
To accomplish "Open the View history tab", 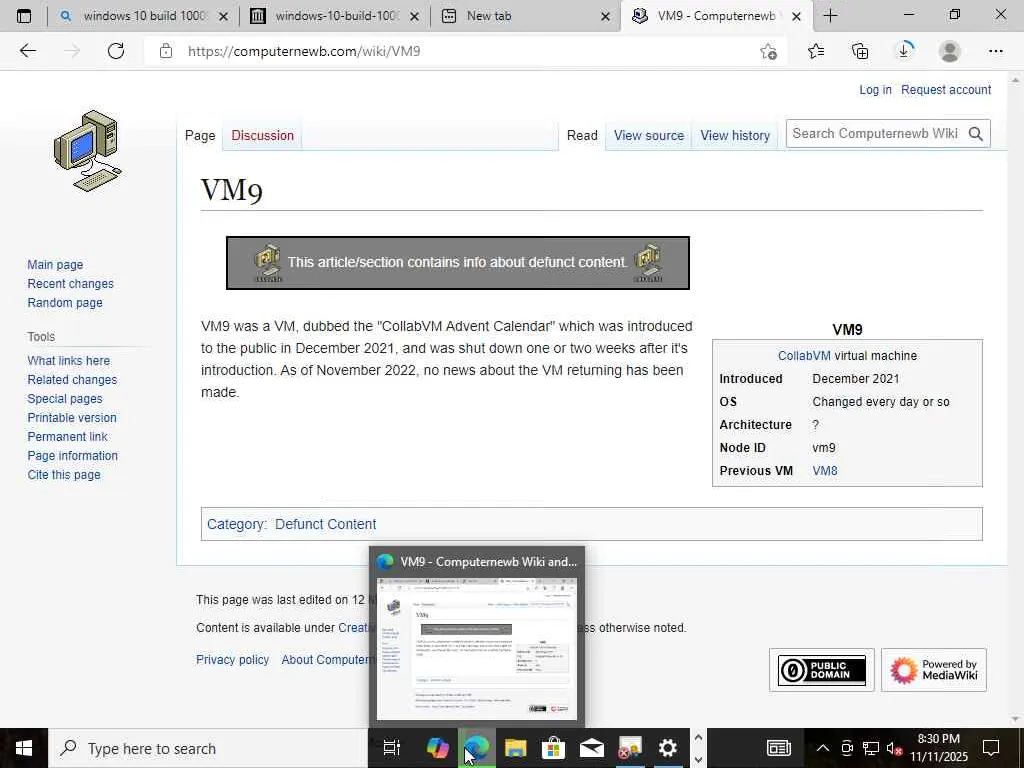I will point(735,135).
